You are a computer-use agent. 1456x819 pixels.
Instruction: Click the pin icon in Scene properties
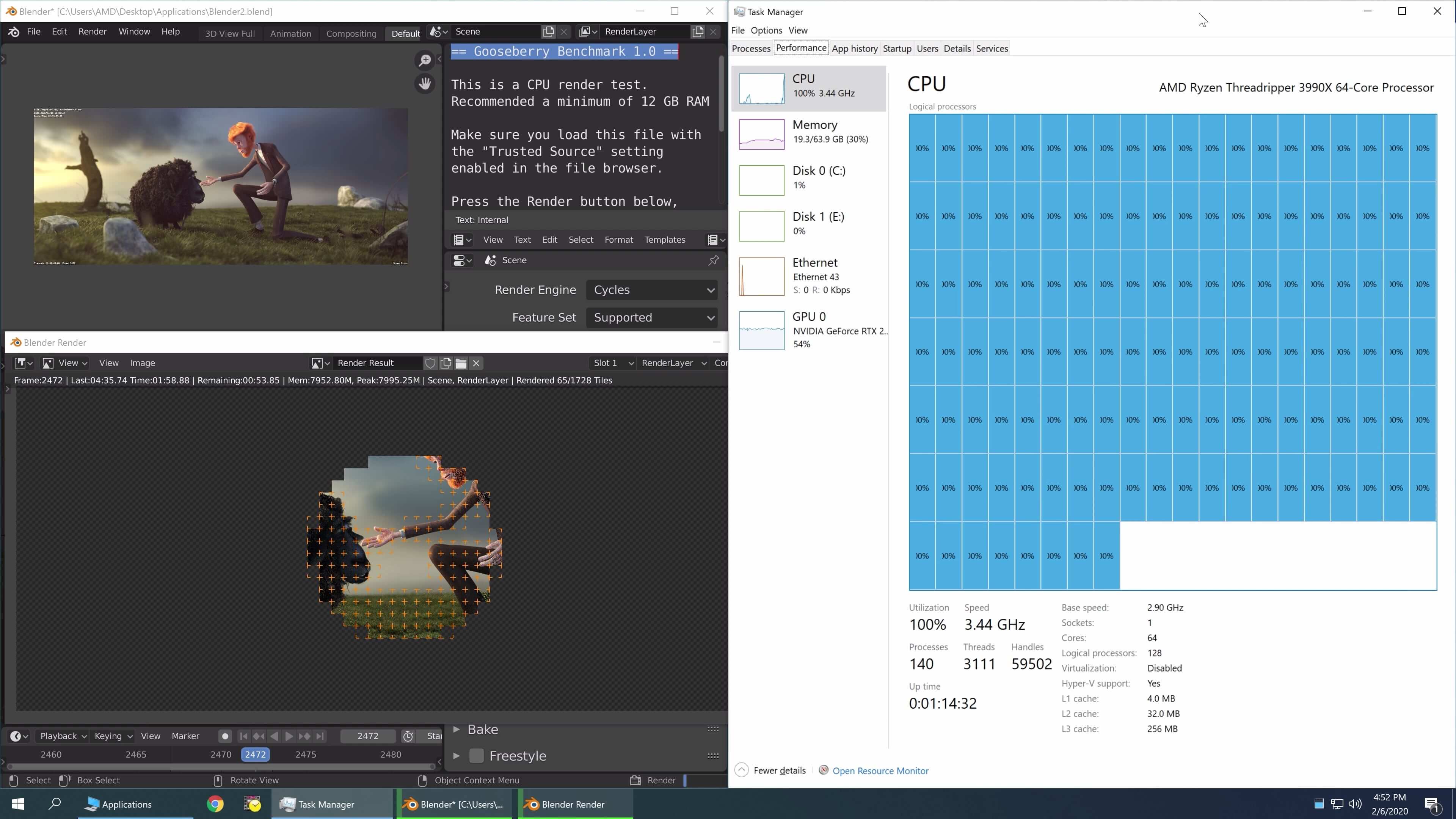[x=713, y=260]
